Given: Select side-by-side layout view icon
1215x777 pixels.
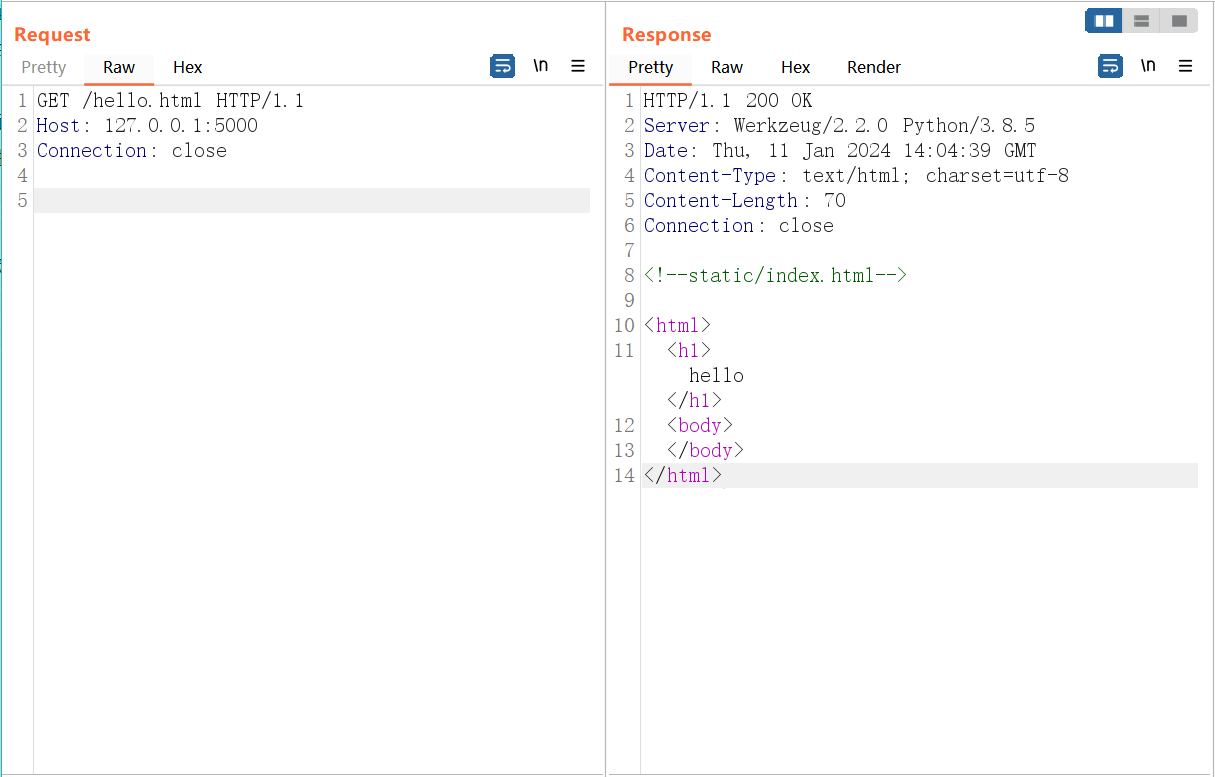Looking at the screenshot, I should pos(1104,21).
